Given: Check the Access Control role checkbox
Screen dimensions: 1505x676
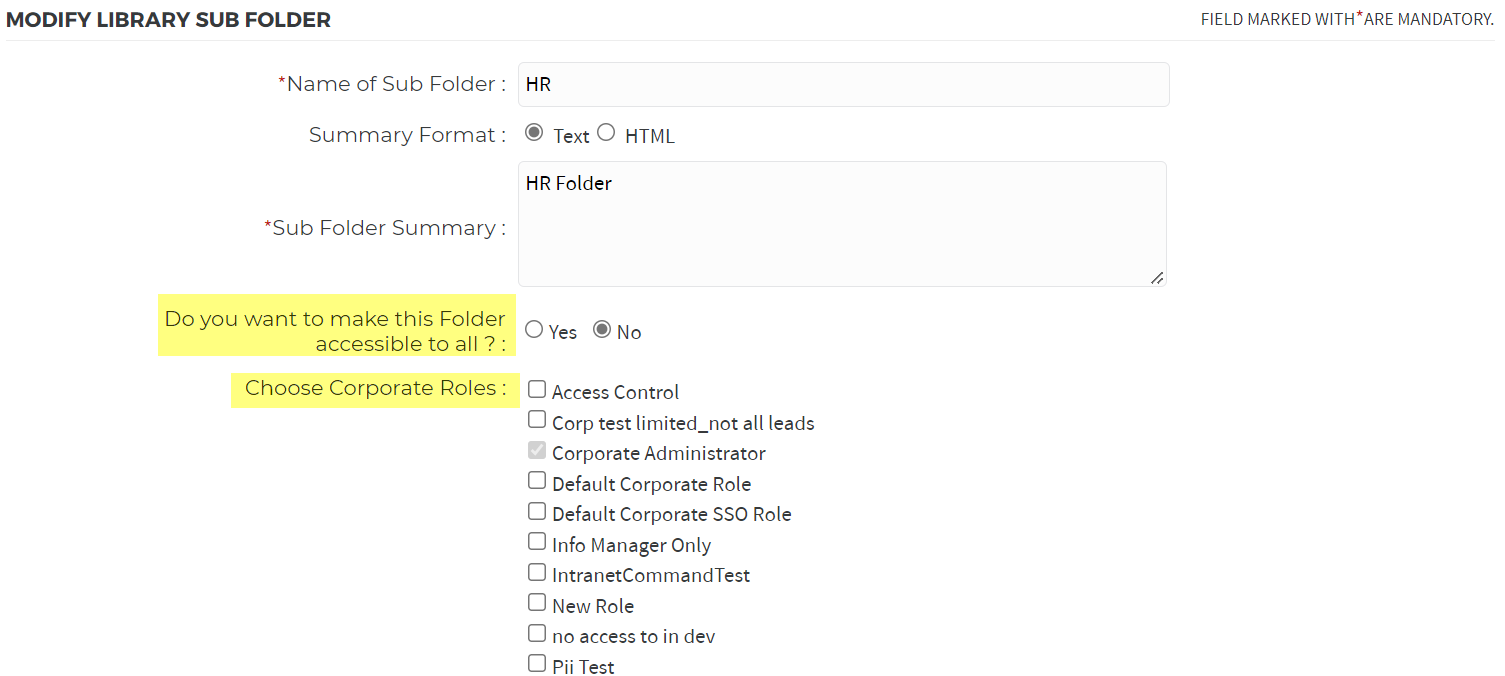Looking at the screenshot, I should [x=537, y=390].
